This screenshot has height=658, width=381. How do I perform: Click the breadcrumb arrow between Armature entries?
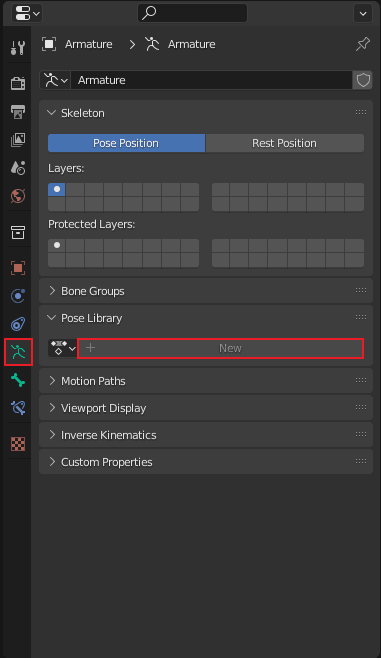point(132,44)
